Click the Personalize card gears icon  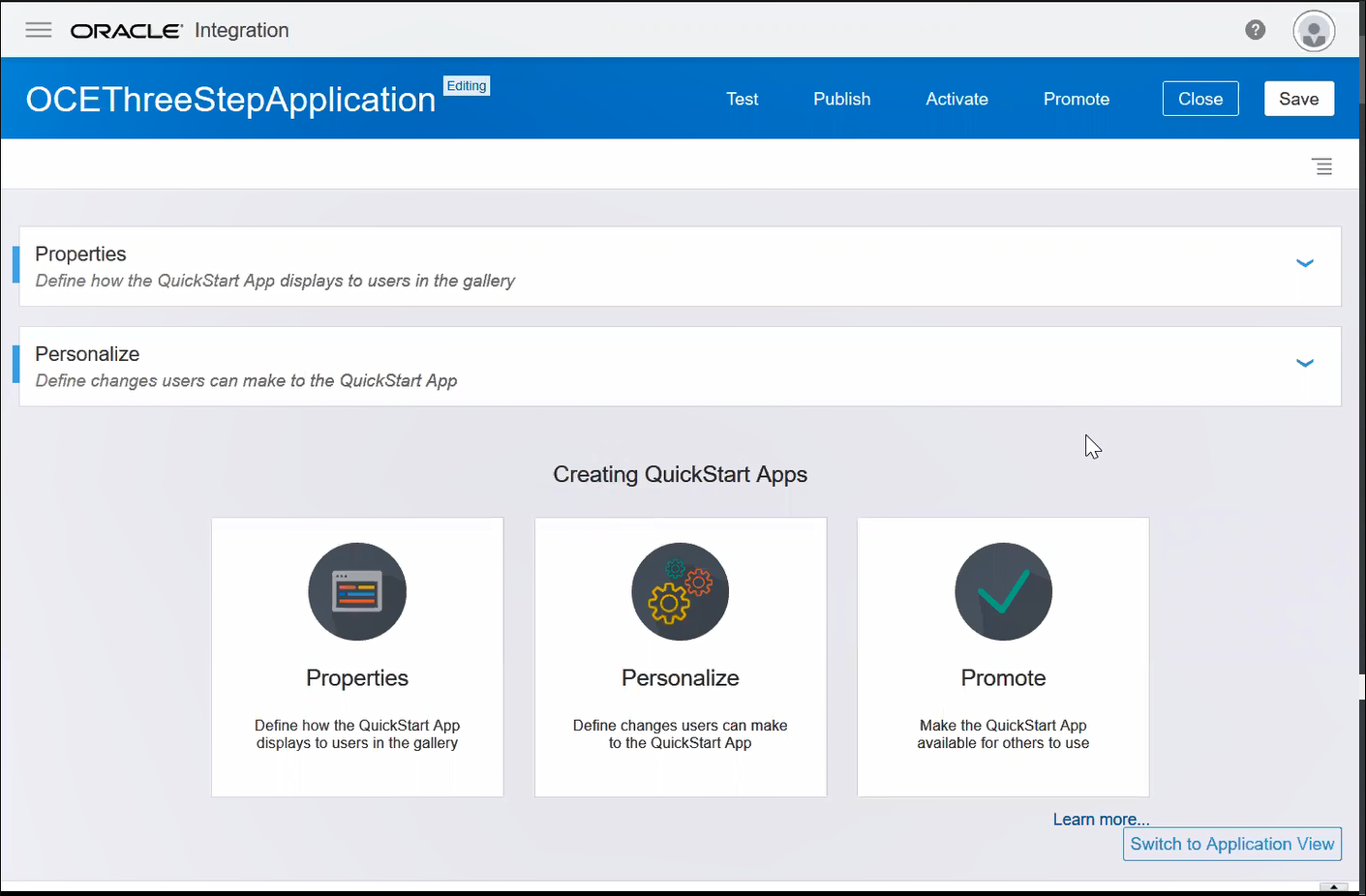(681, 591)
